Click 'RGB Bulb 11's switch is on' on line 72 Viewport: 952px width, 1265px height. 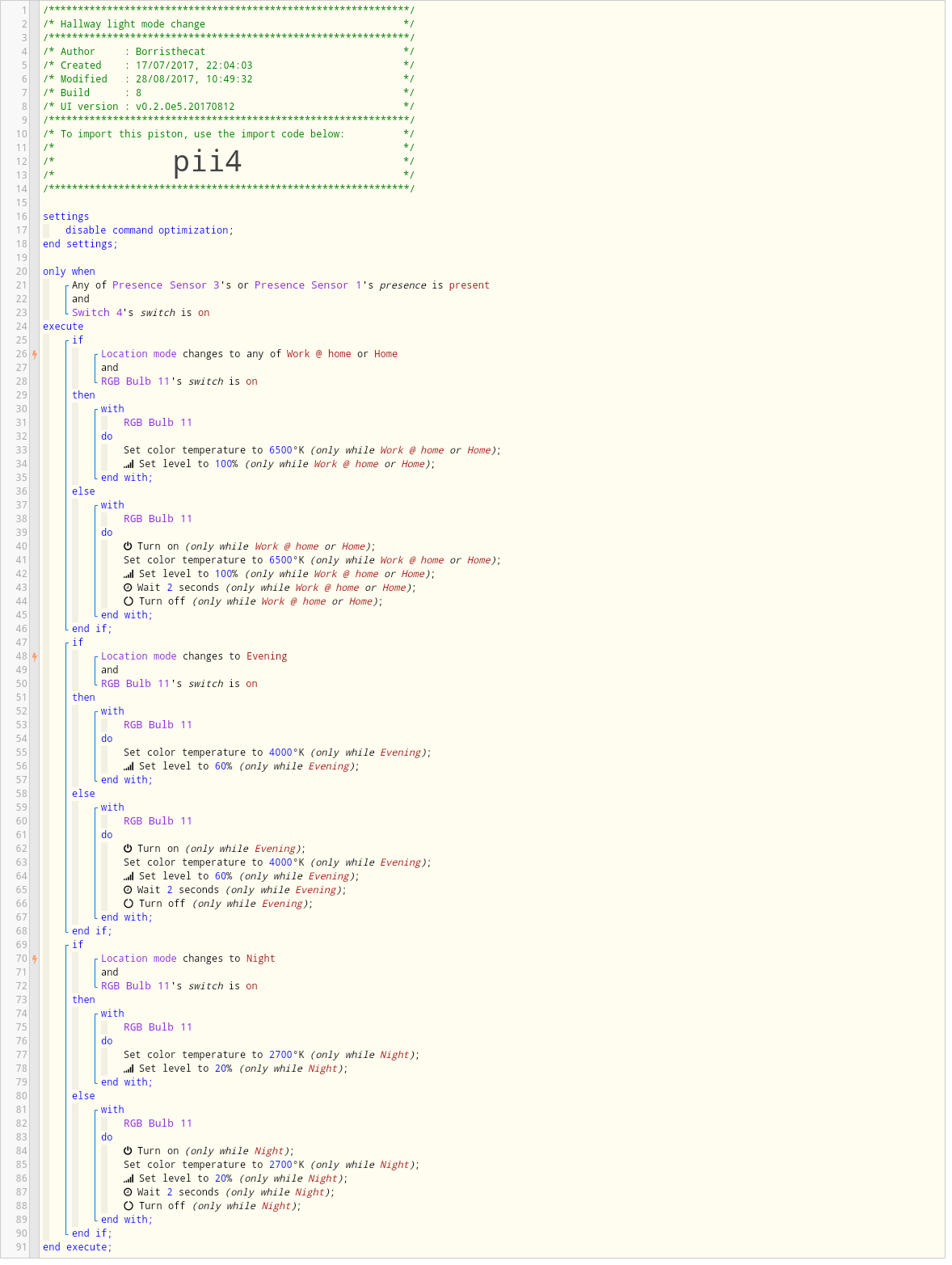click(179, 986)
